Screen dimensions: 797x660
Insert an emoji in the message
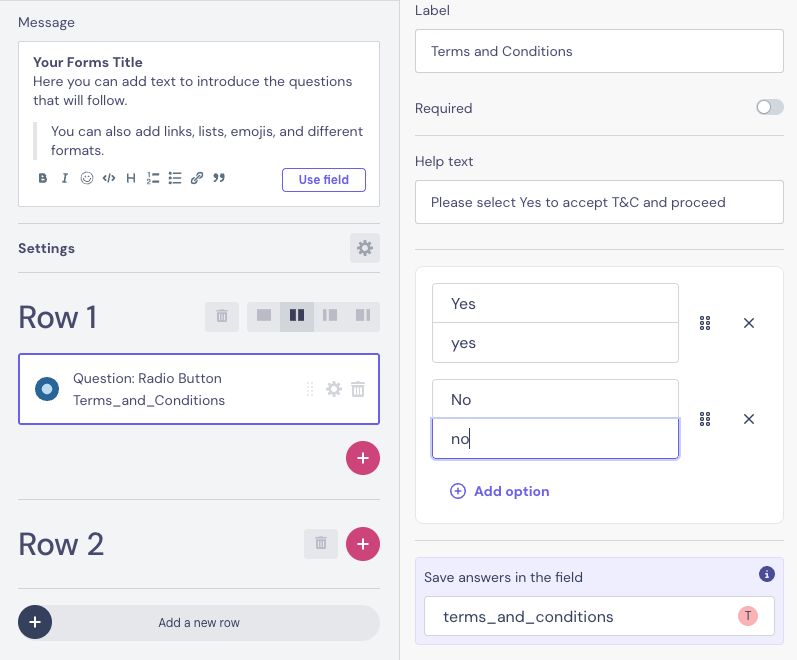(x=87, y=179)
